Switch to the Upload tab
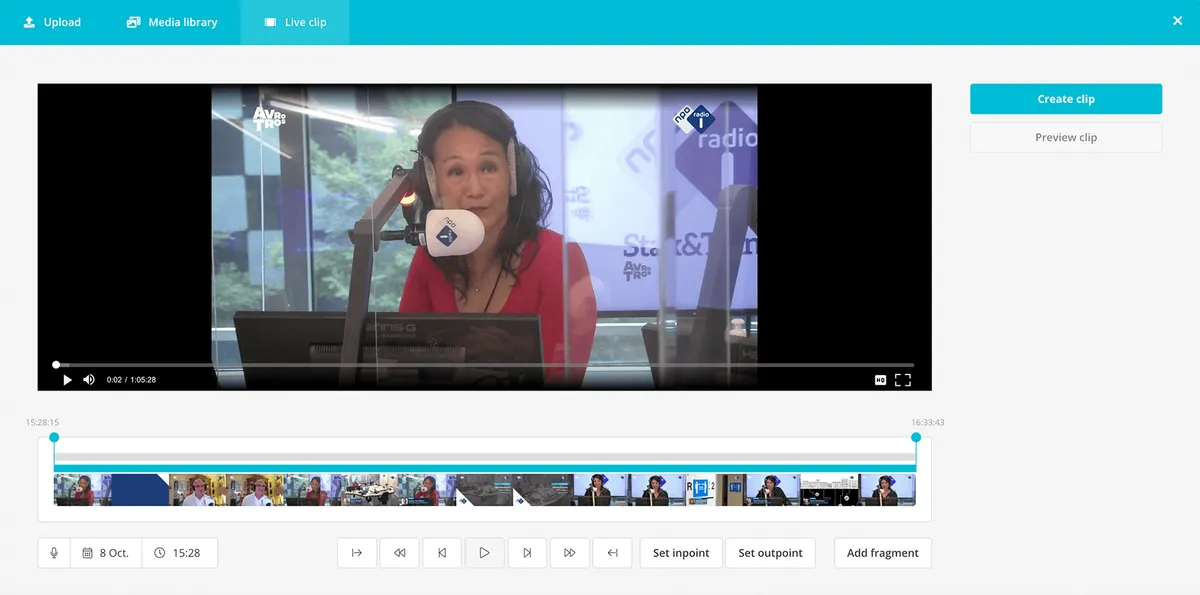Image resolution: width=1200 pixels, height=595 pixels. pyautogui.click(x=52, y=22)
